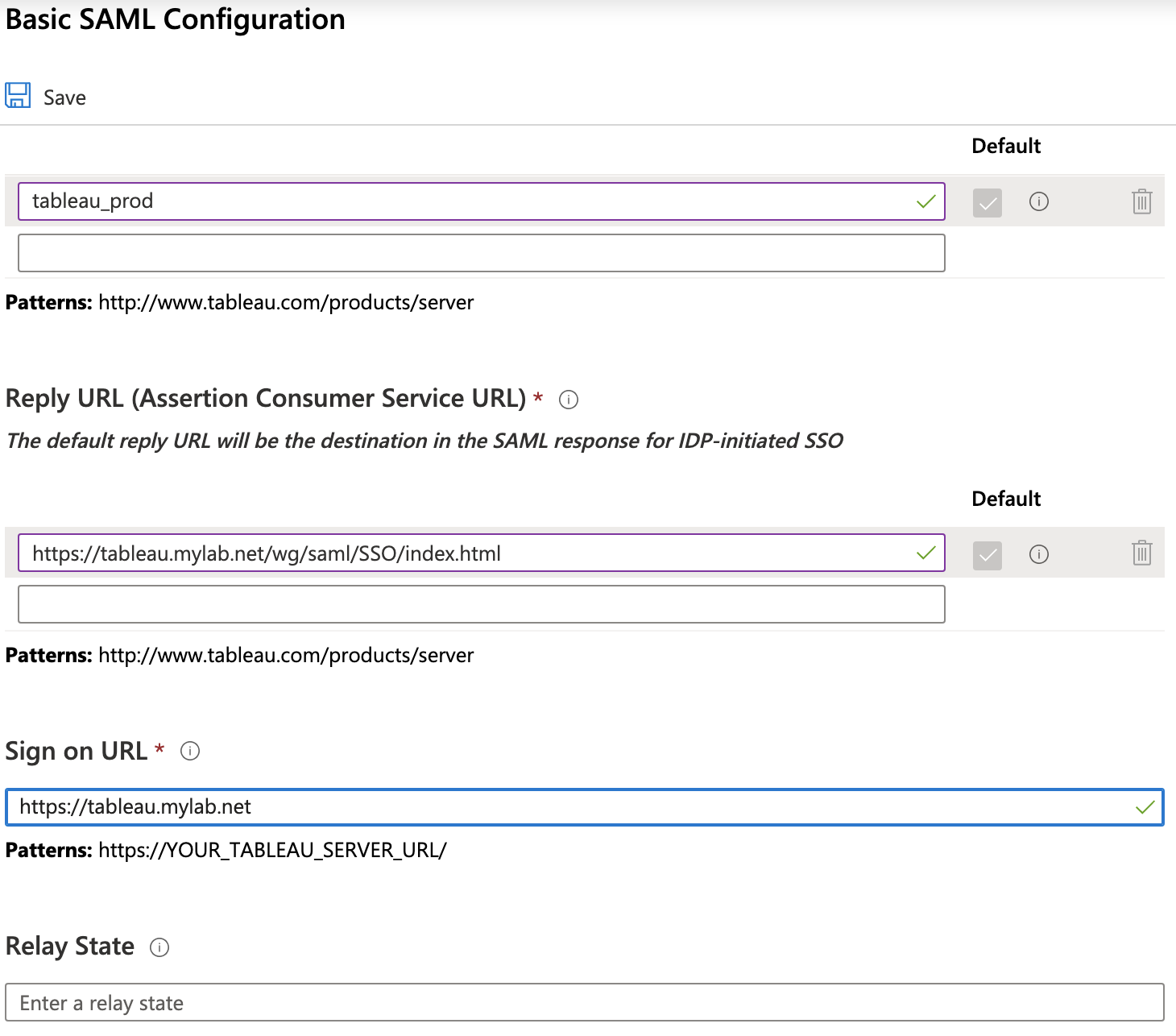Click Patterns text under reply URL fields
1176x1036 pixels.
coord(239,656)
